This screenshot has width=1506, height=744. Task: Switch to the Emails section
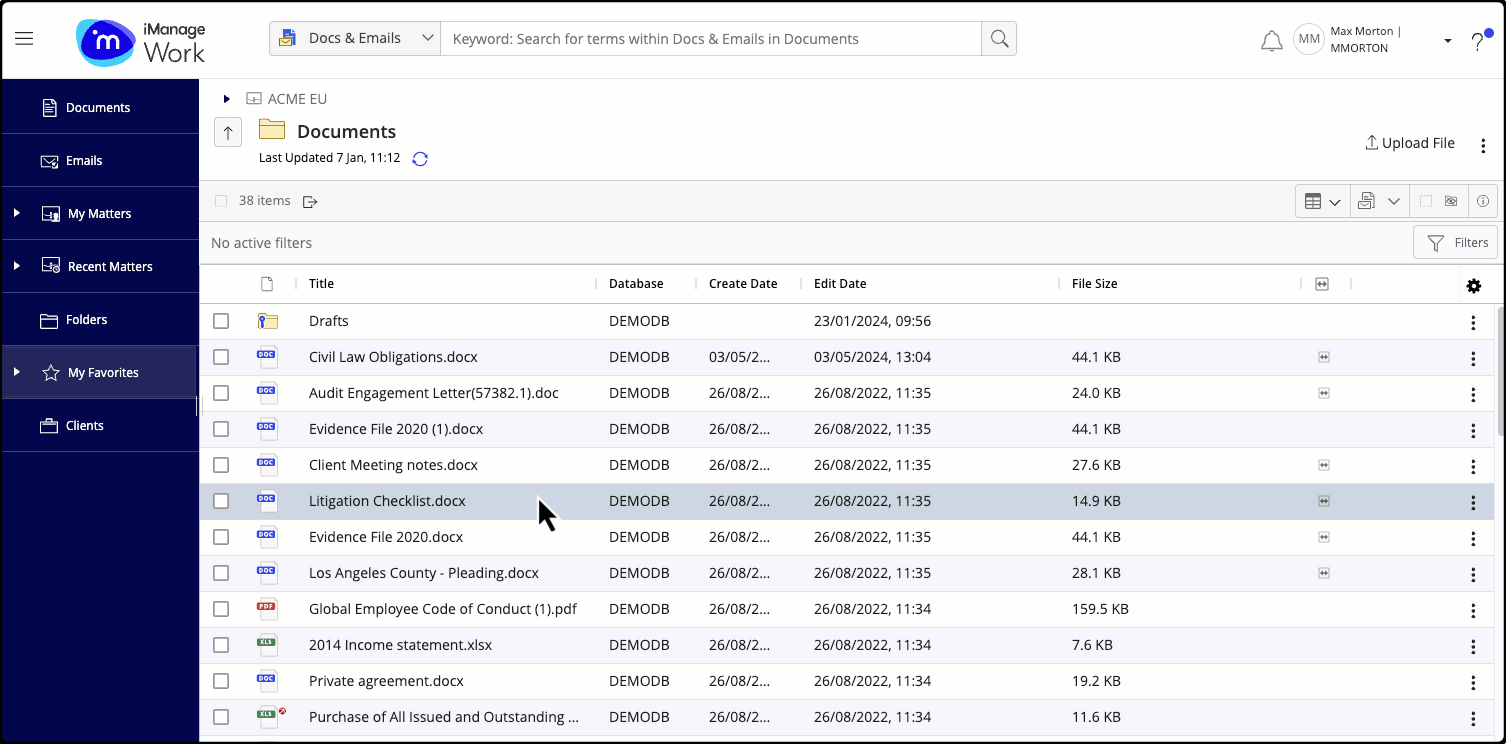point(83,160)
